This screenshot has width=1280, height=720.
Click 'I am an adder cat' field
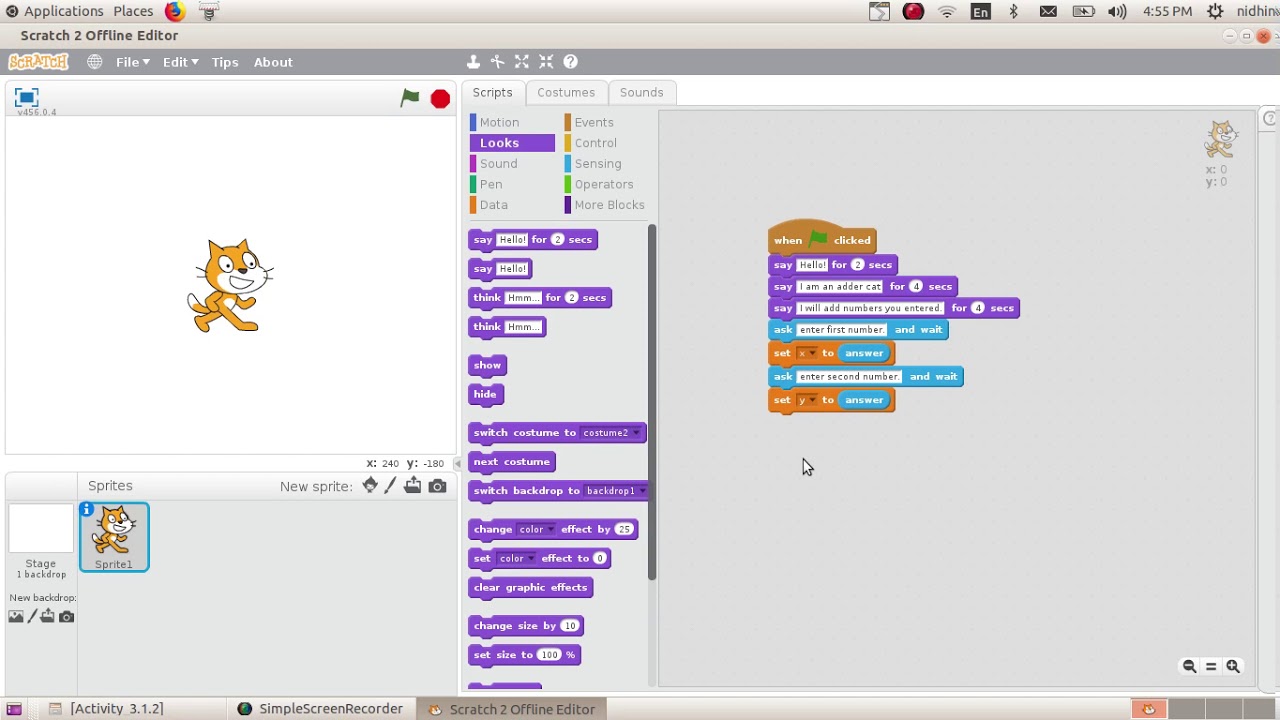point(840,287)
